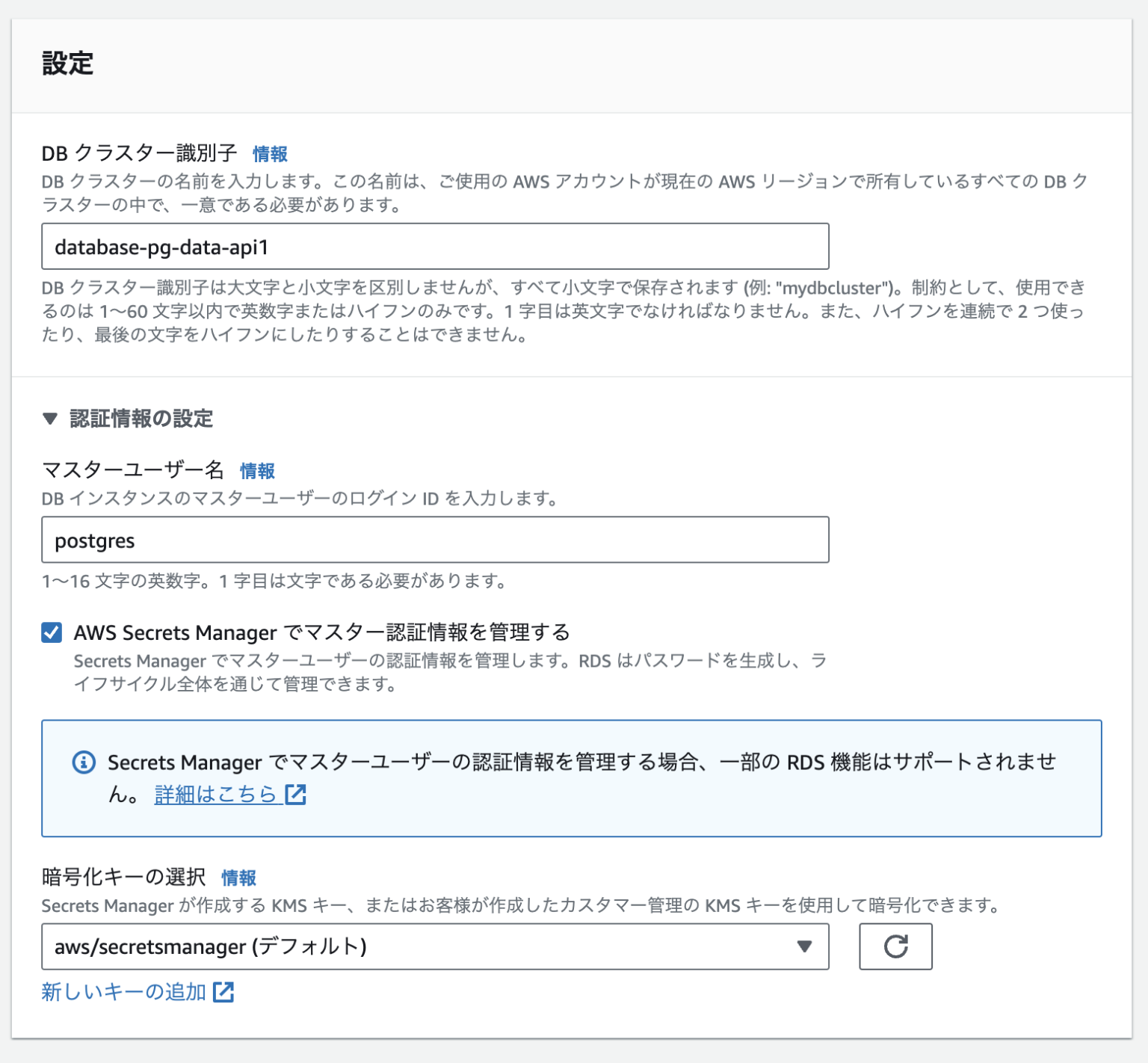1148x1063 pixels.
Task: Click the blue Secrets Manager notice box
Action: 572,778
